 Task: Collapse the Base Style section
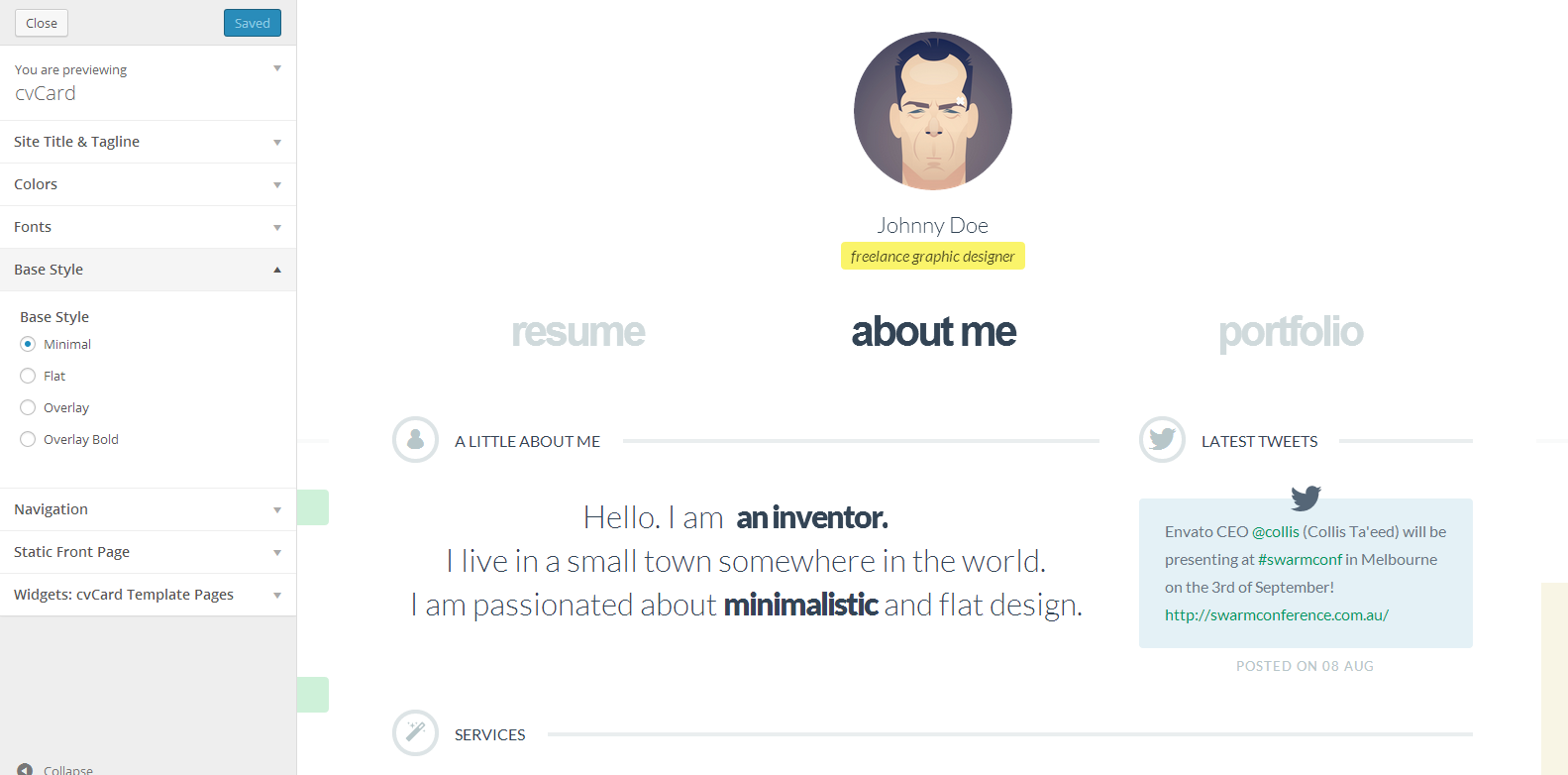148,270
